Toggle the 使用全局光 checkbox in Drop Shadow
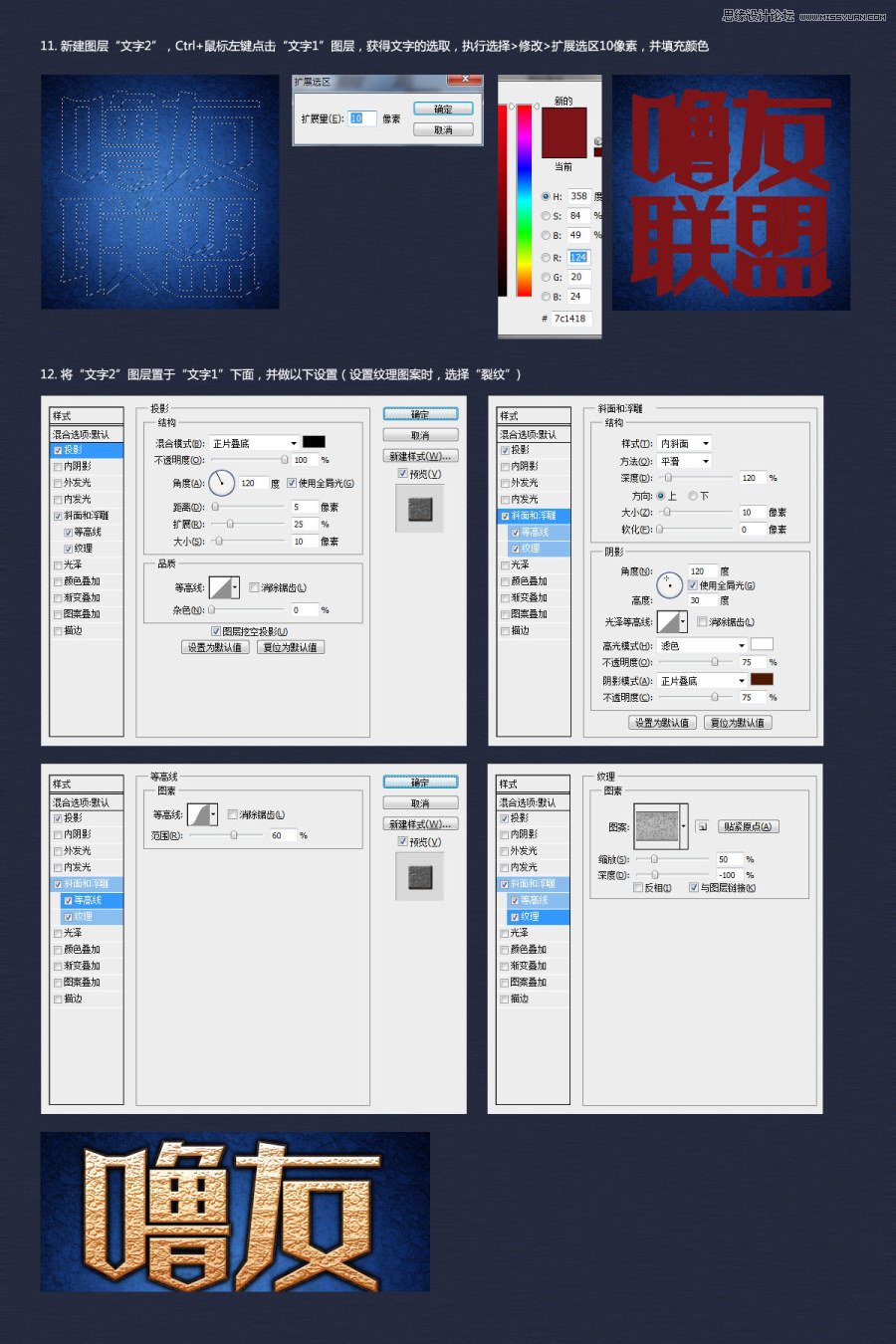The image size is (896, 1344). [x=291, y=484]
